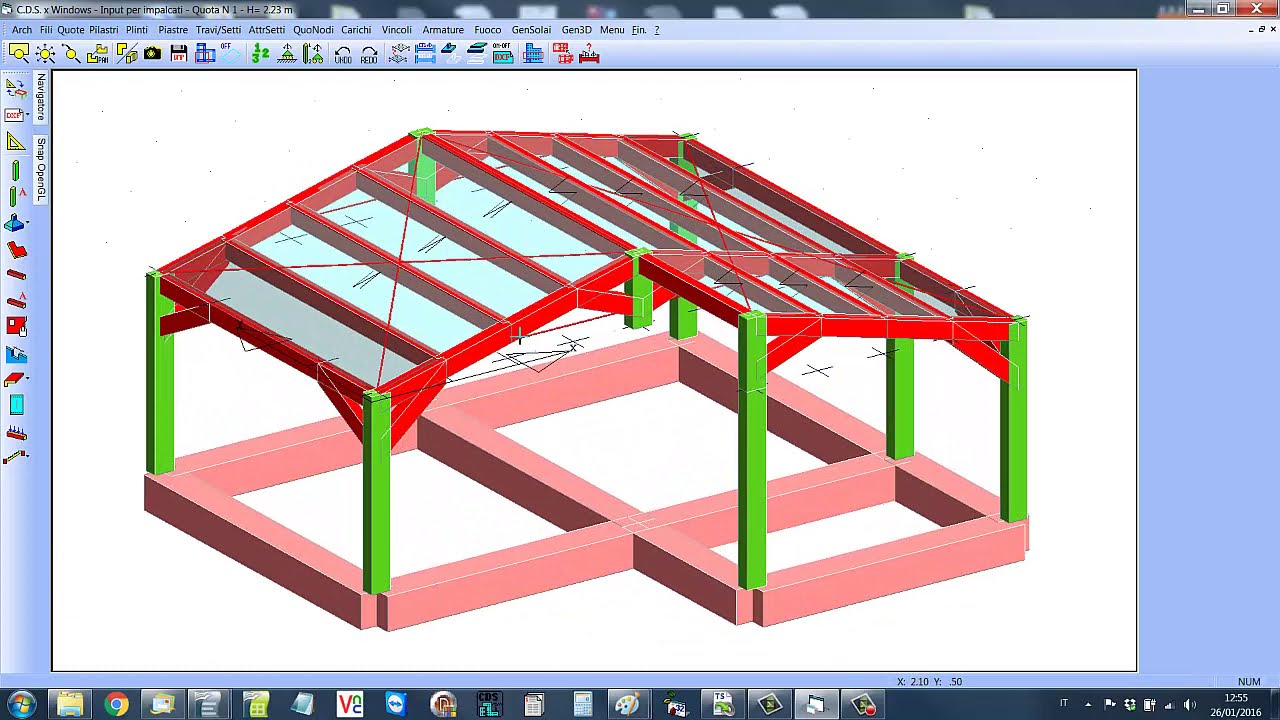
Task: Select the red beam insertion tool
Action: (x=16, y=274)
